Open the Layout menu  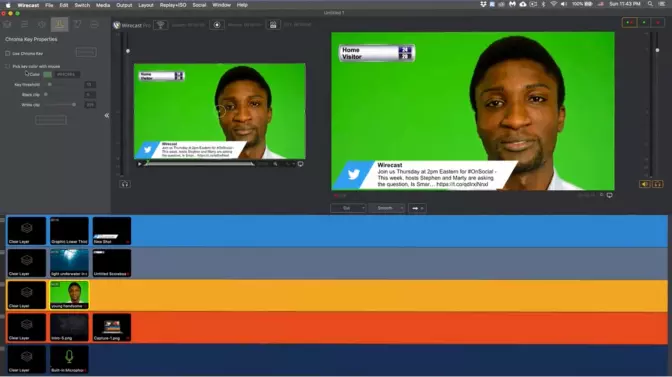(146, 5)
